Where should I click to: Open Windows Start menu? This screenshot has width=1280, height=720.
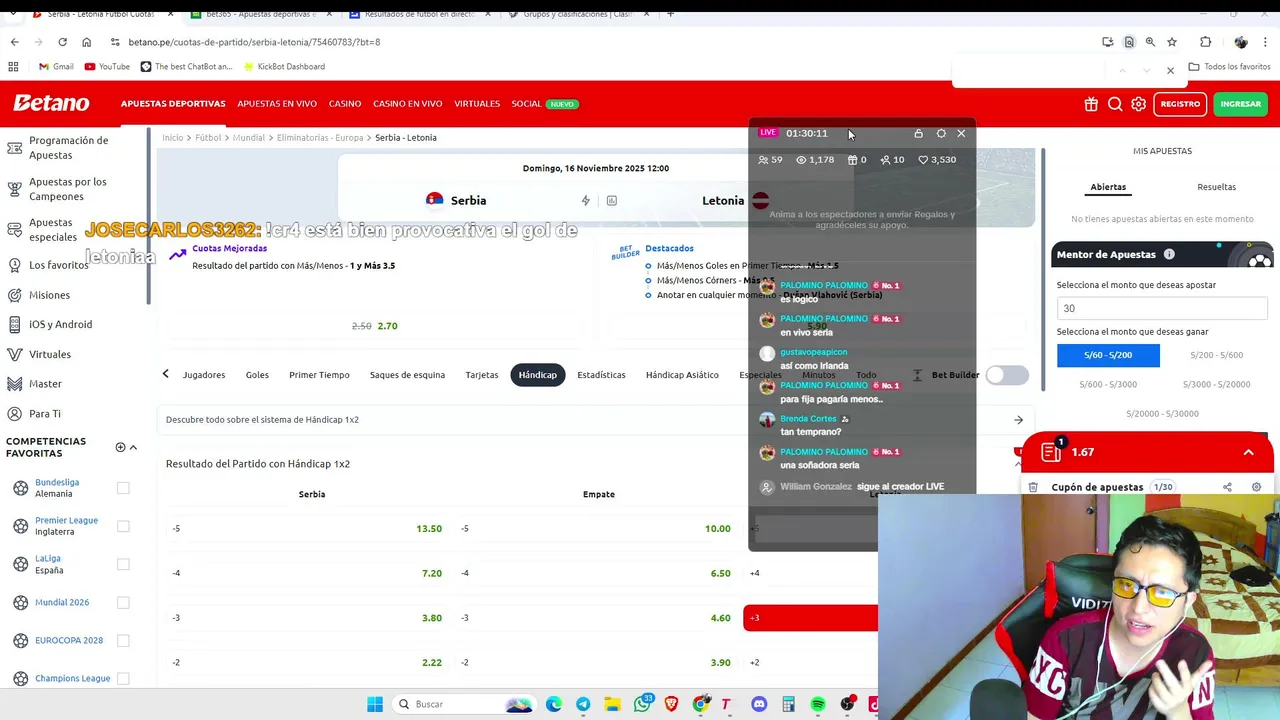(x=375, y=704)
